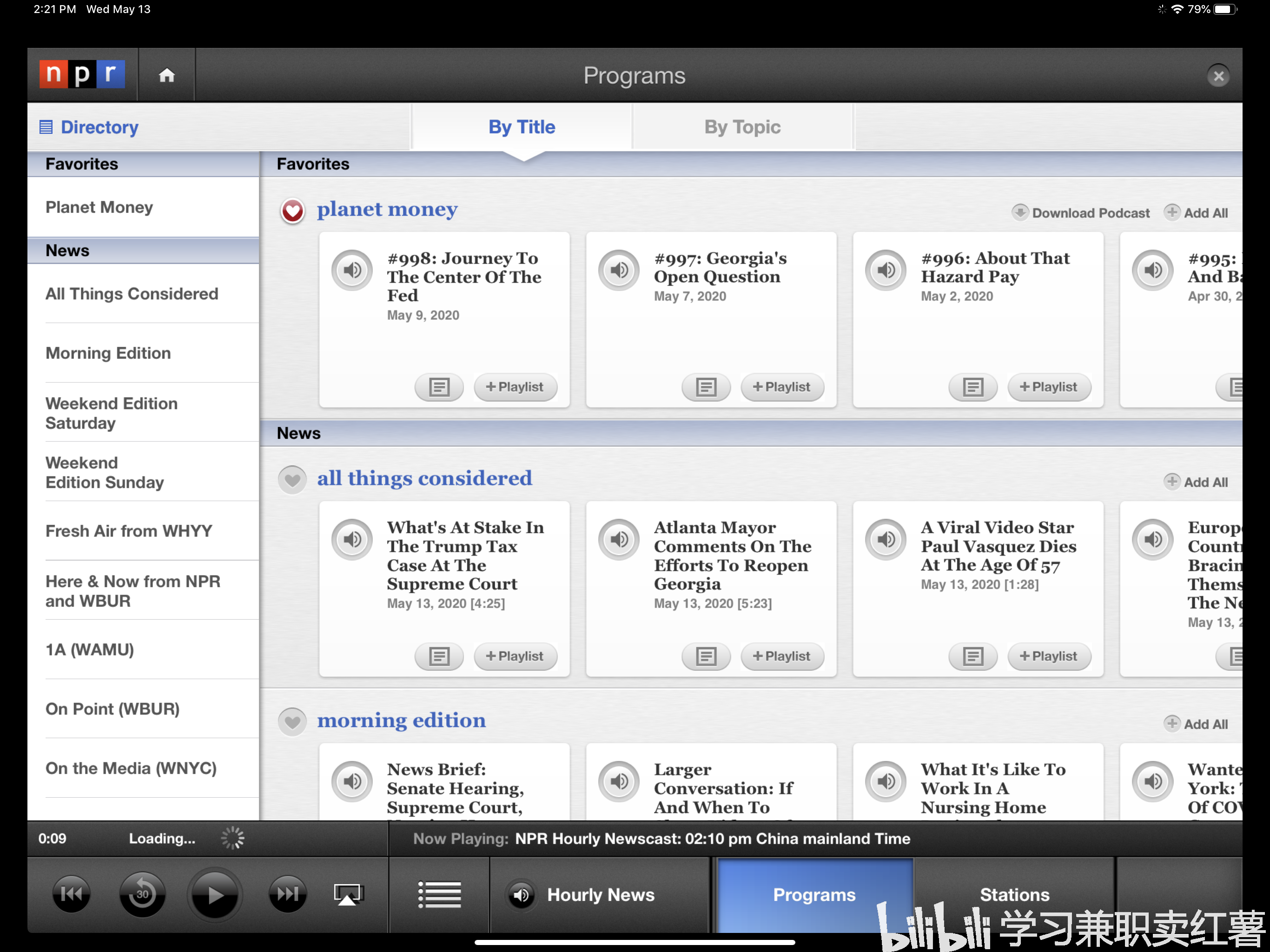Skip to the next track

point(287,894)
